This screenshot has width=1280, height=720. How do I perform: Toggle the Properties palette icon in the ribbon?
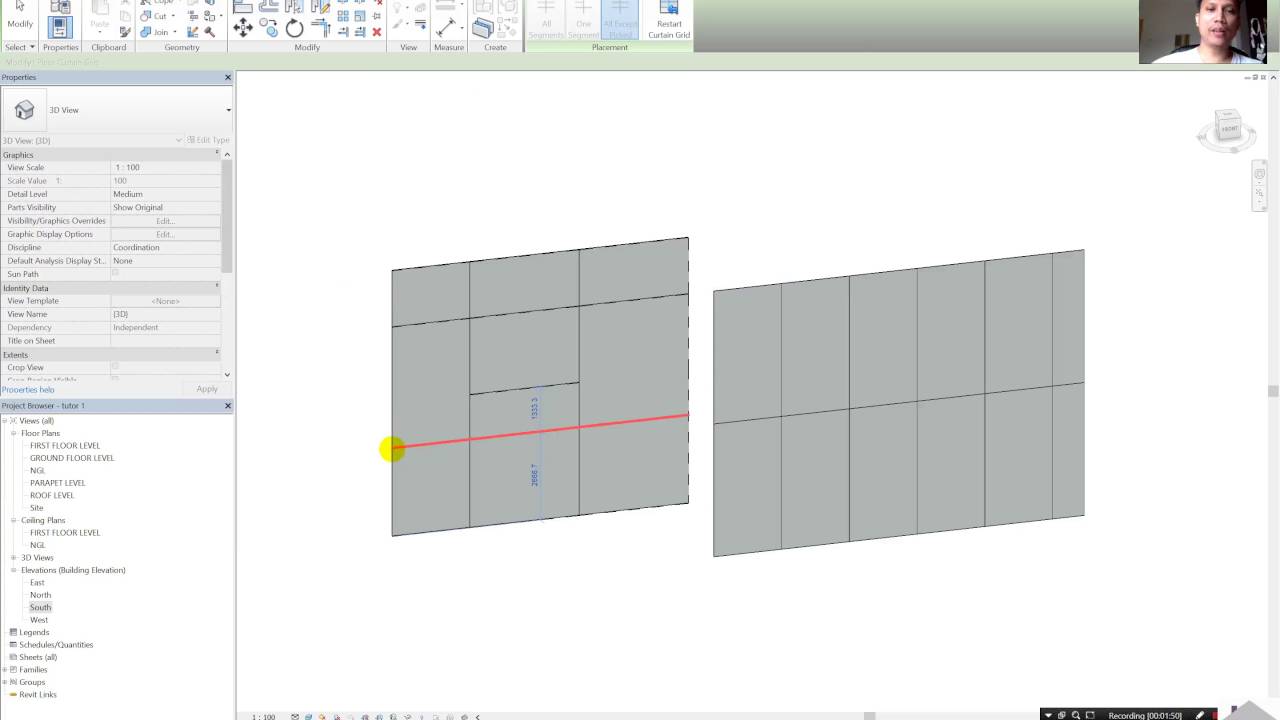pos(60,27)
